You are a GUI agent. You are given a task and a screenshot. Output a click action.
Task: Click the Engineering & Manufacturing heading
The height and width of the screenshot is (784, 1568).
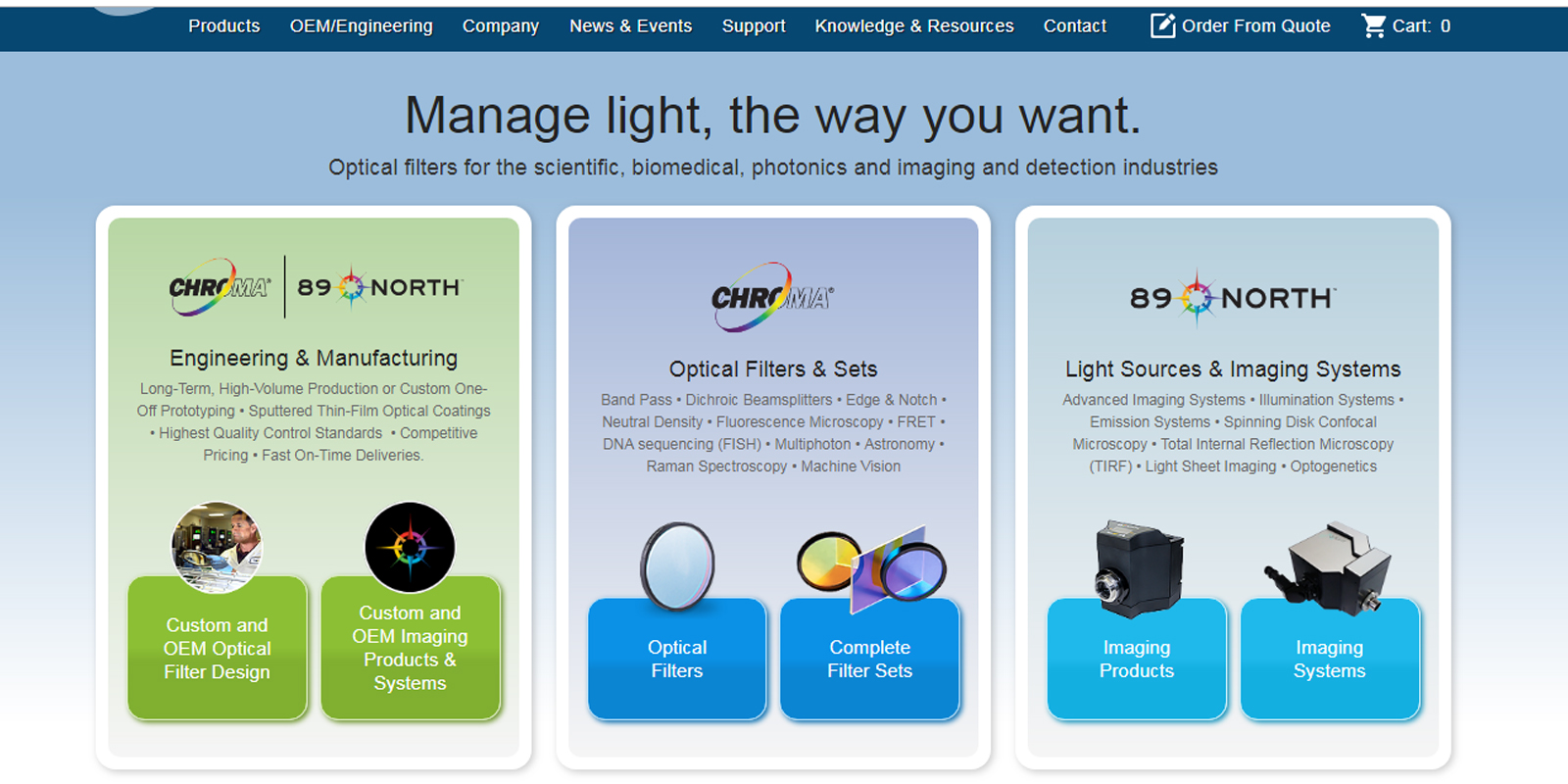(314, 358)
